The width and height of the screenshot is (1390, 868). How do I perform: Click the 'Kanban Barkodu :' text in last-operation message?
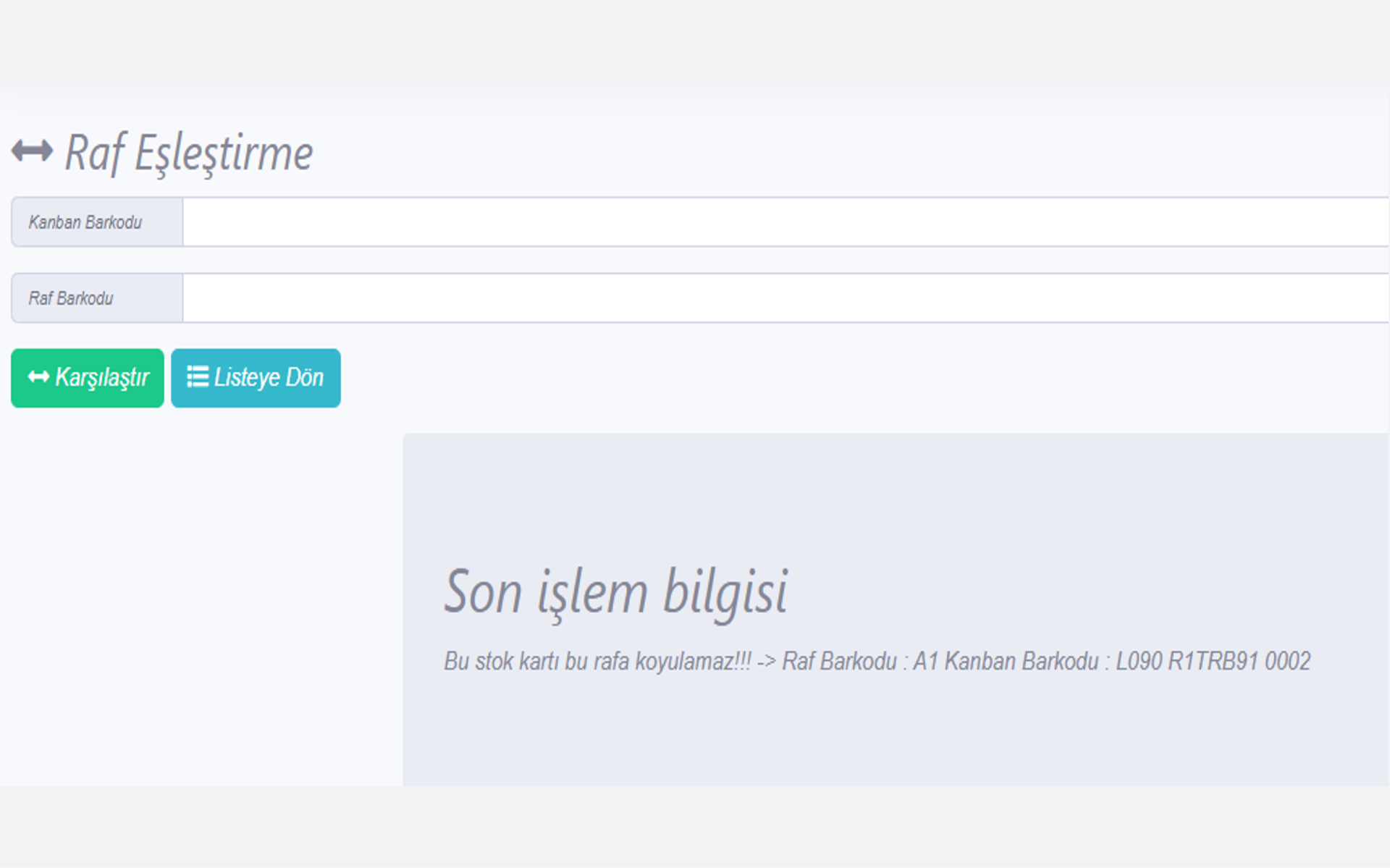(1027, 661)
